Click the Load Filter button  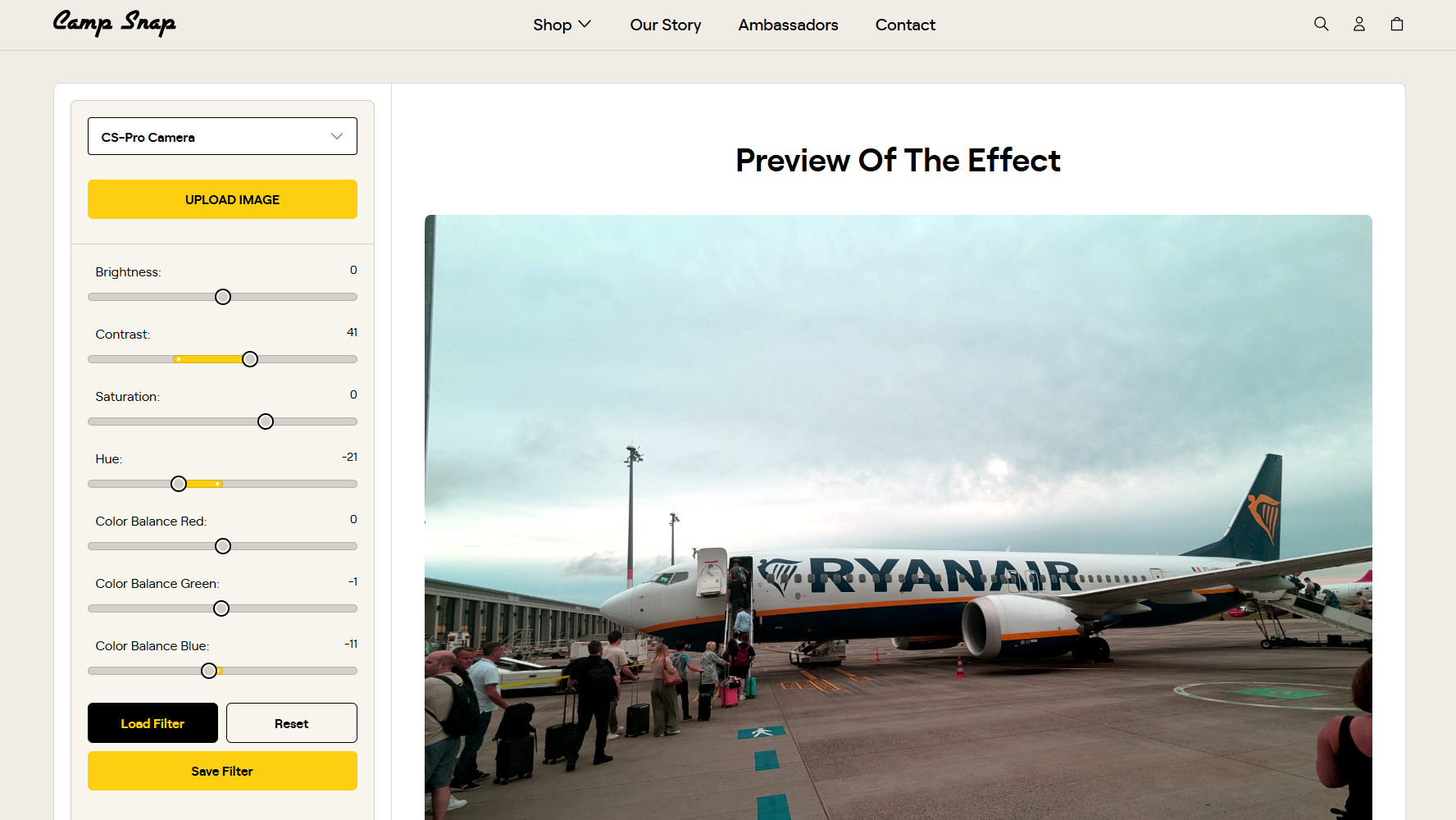tap(152, 722)
